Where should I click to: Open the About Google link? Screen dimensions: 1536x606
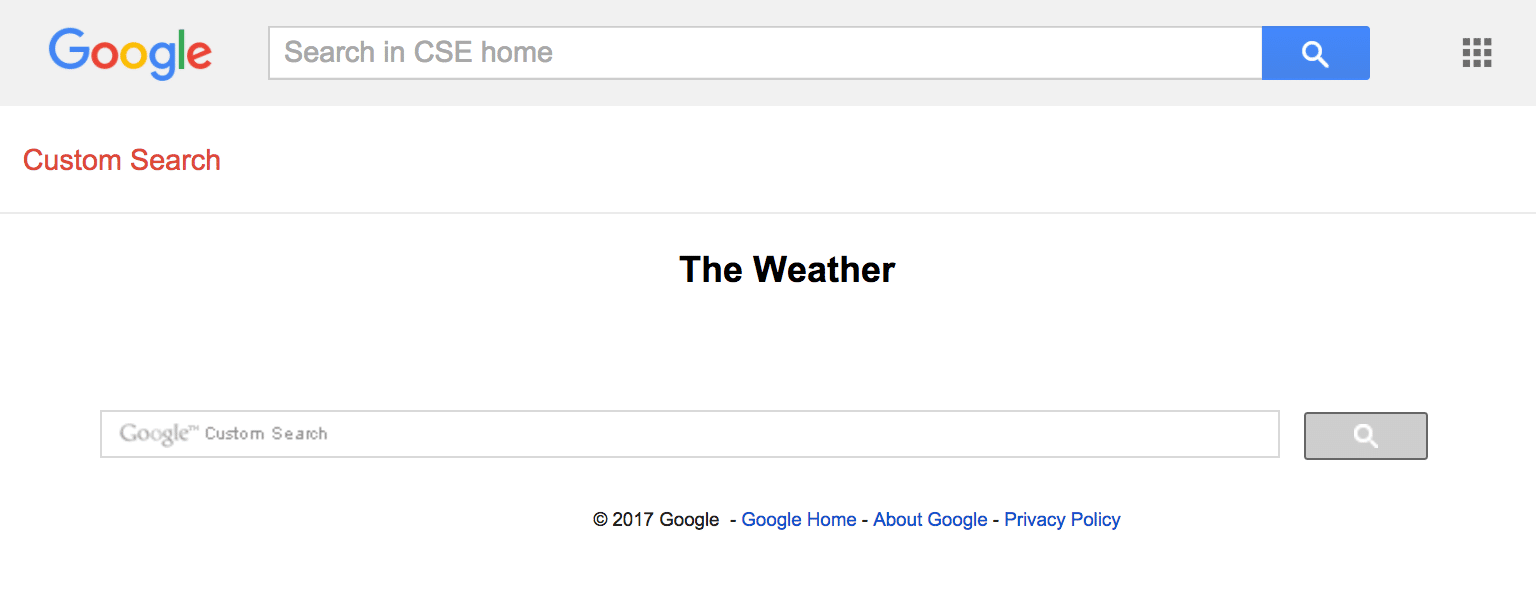(930, 520)
